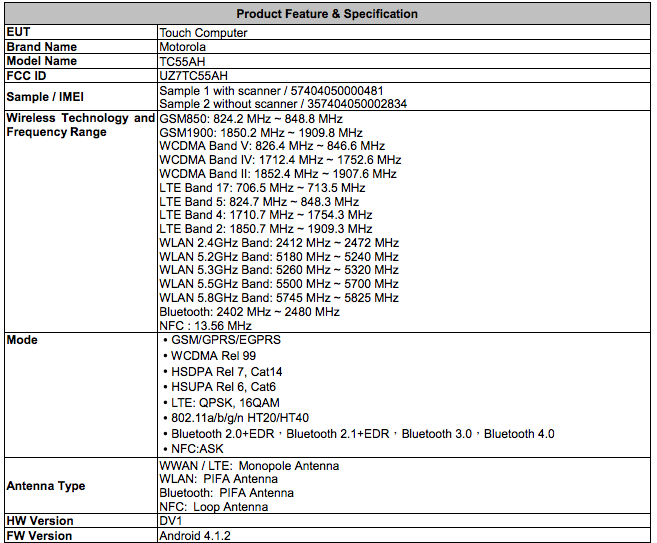
Task: Click the 802.11a/b/g/n HT20/HT40 bullet
Action: pos(241,418)
